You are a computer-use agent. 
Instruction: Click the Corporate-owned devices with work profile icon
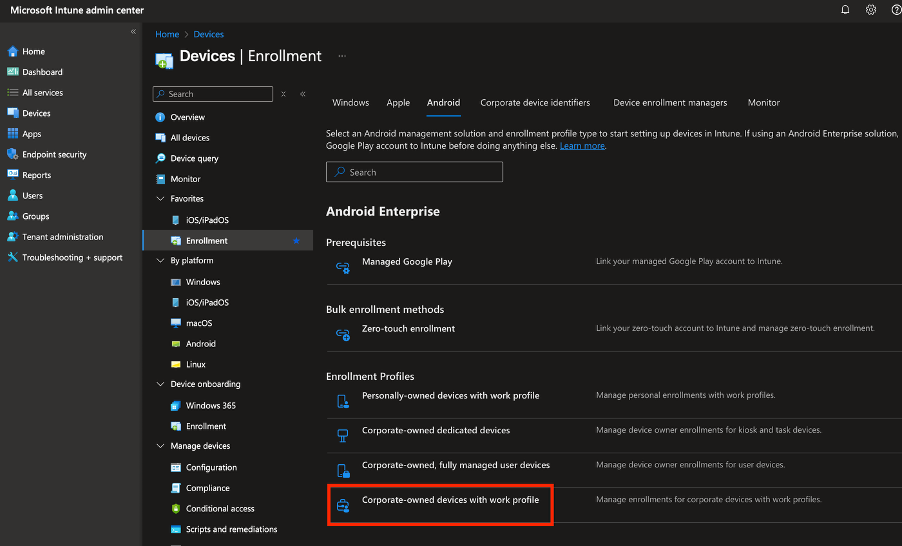343,506
